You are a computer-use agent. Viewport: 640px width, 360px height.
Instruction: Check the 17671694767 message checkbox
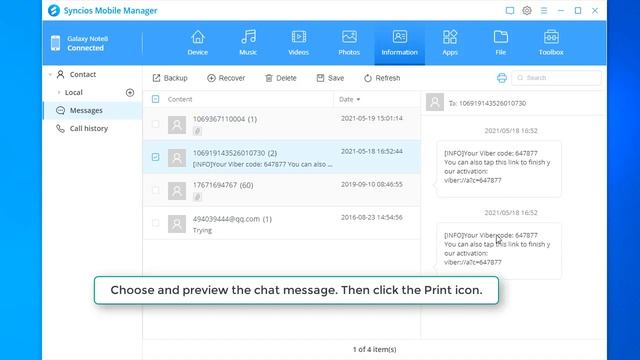156,190
